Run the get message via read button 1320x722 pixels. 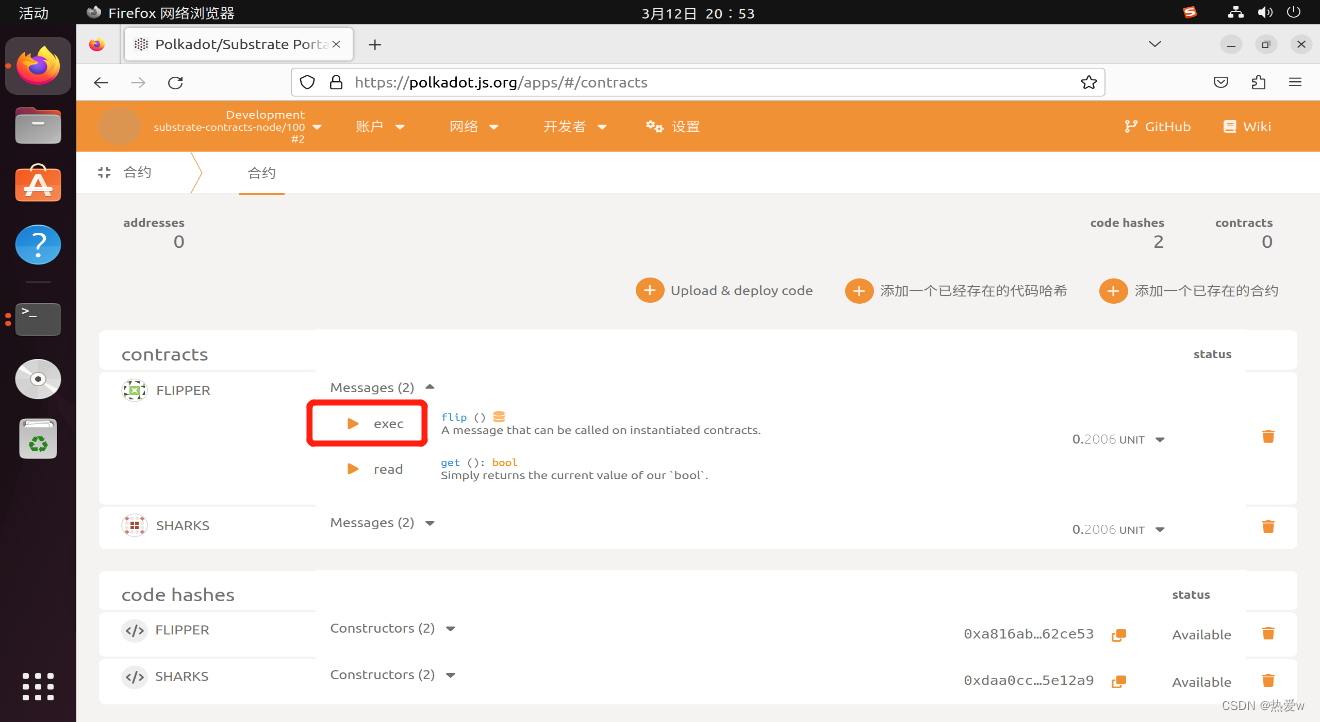tap(375, 469)
